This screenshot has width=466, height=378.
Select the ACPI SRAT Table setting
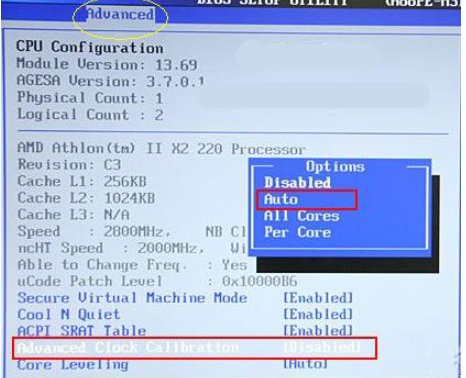pyautogui.click(x=82, y=331)
